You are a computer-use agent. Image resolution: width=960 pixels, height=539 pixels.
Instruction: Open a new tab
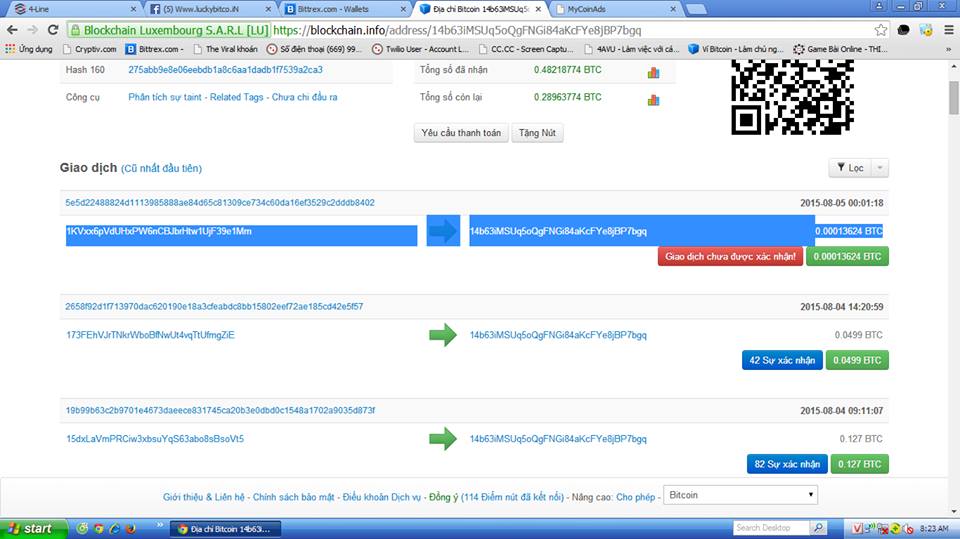pyautogui.click(x=696, y=9)
